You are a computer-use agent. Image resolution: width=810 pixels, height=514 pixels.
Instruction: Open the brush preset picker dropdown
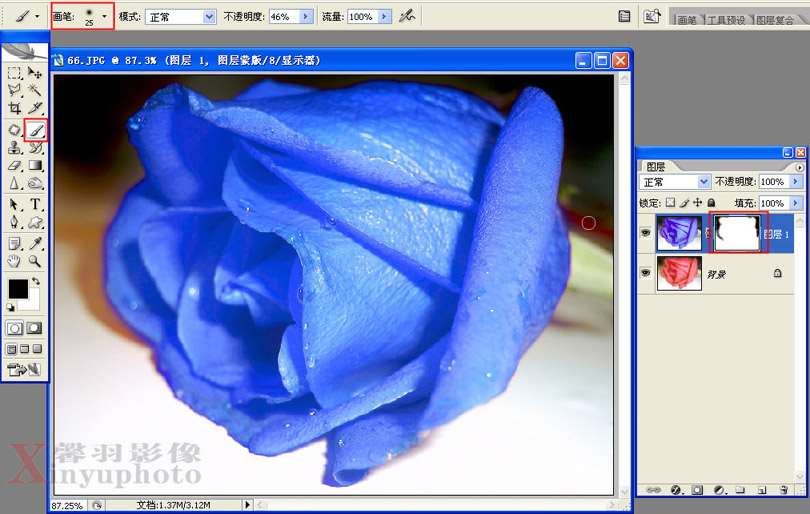pos(104,17)
